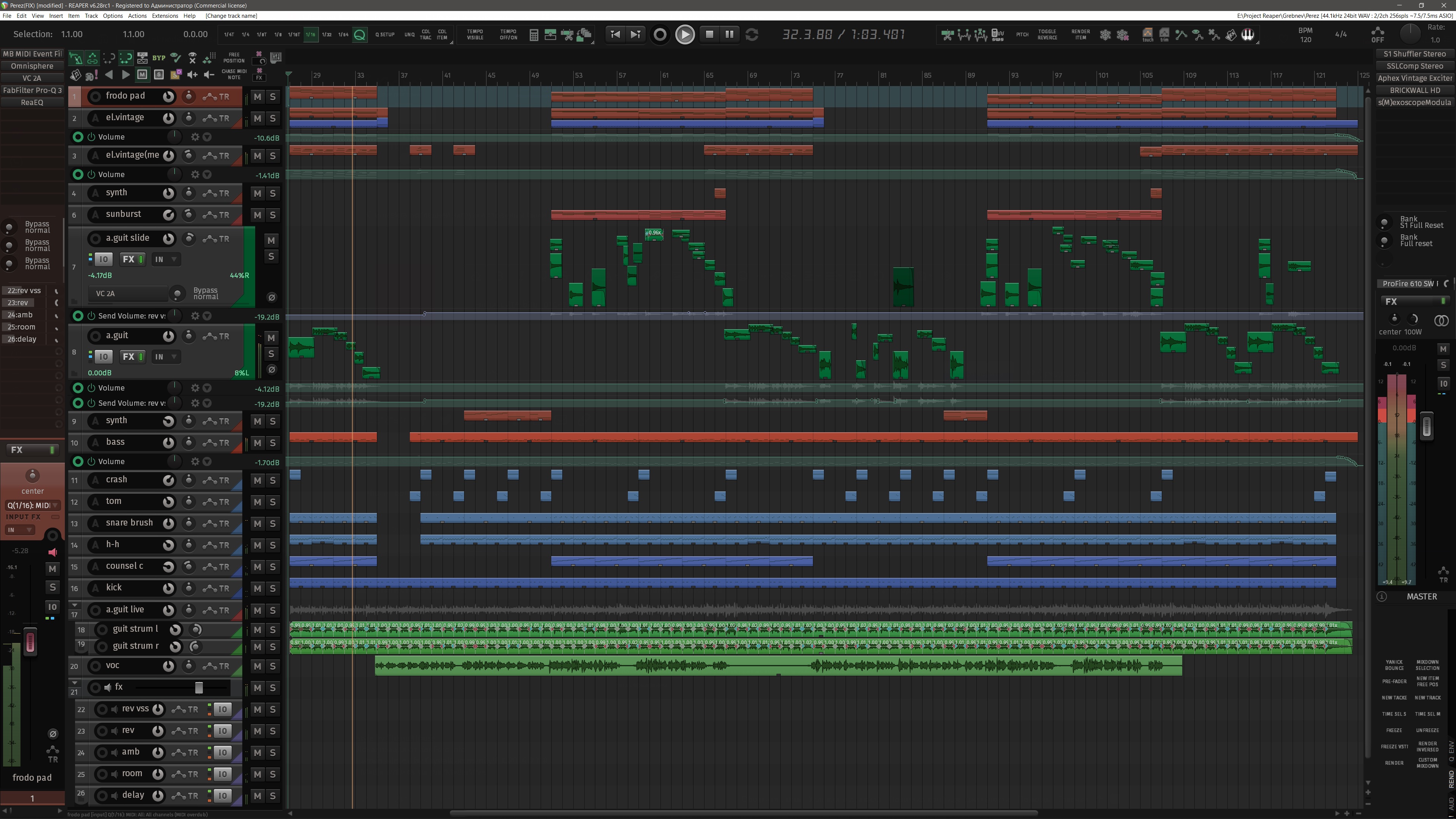Adjust the fx track volume slider

coord(199,688)
